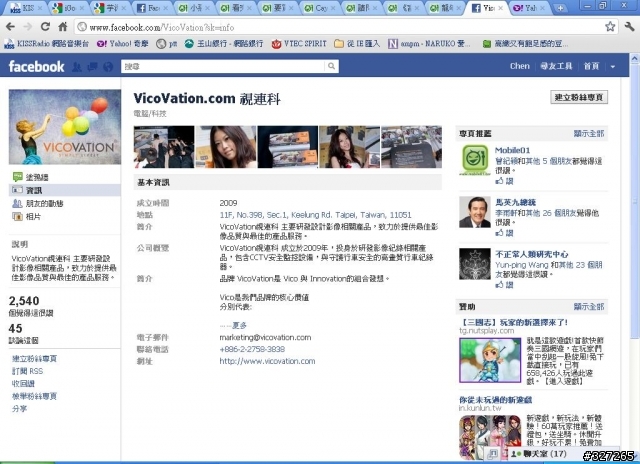This screenshot has width=640, height=464.
Task: Open a new tab with plus button
Action: [x=560, y=8]
